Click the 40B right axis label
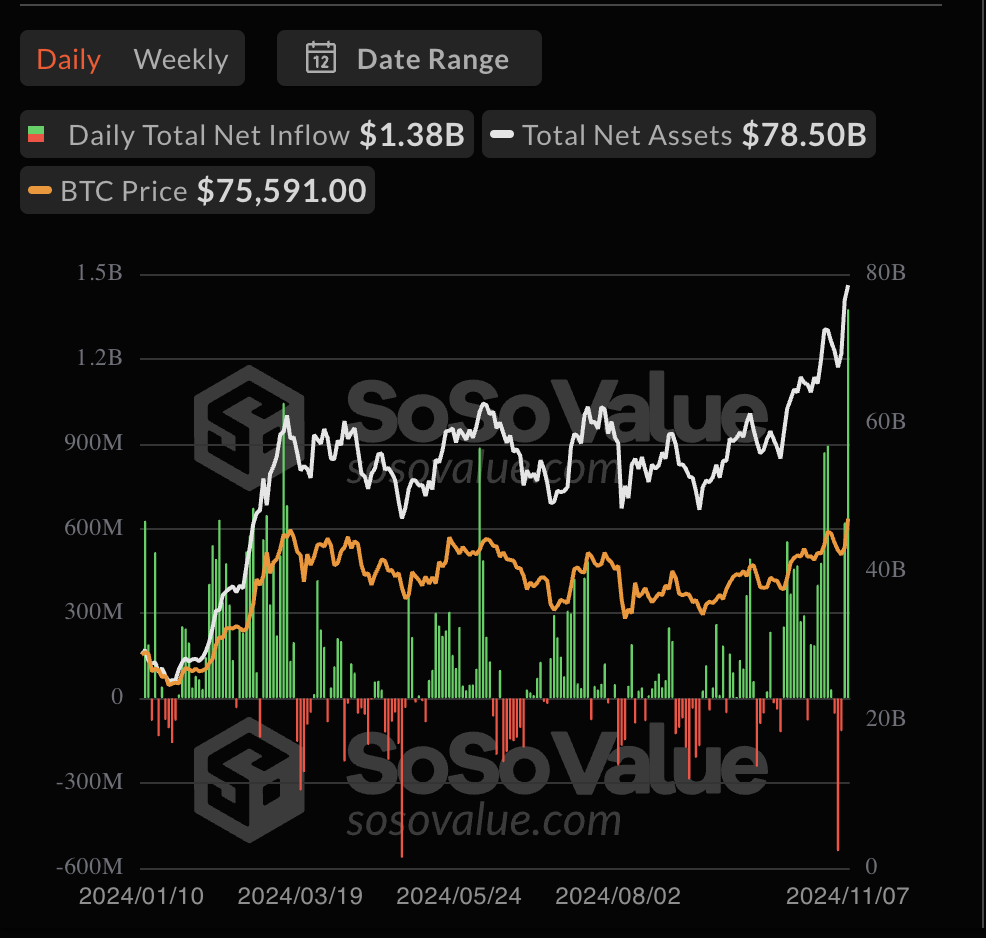Screen dimensions: 986x938 point(885,570)
